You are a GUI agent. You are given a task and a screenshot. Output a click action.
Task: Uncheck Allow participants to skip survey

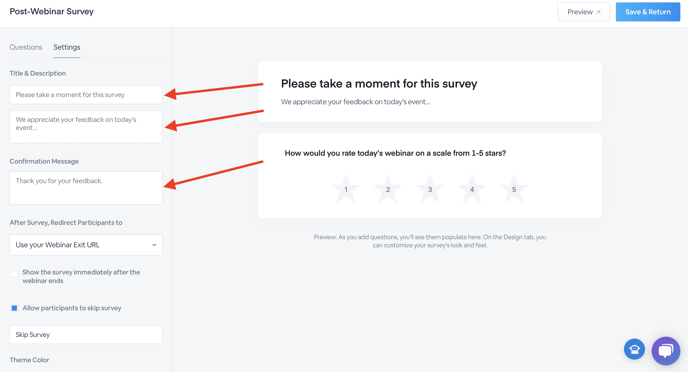pos(14,308)
